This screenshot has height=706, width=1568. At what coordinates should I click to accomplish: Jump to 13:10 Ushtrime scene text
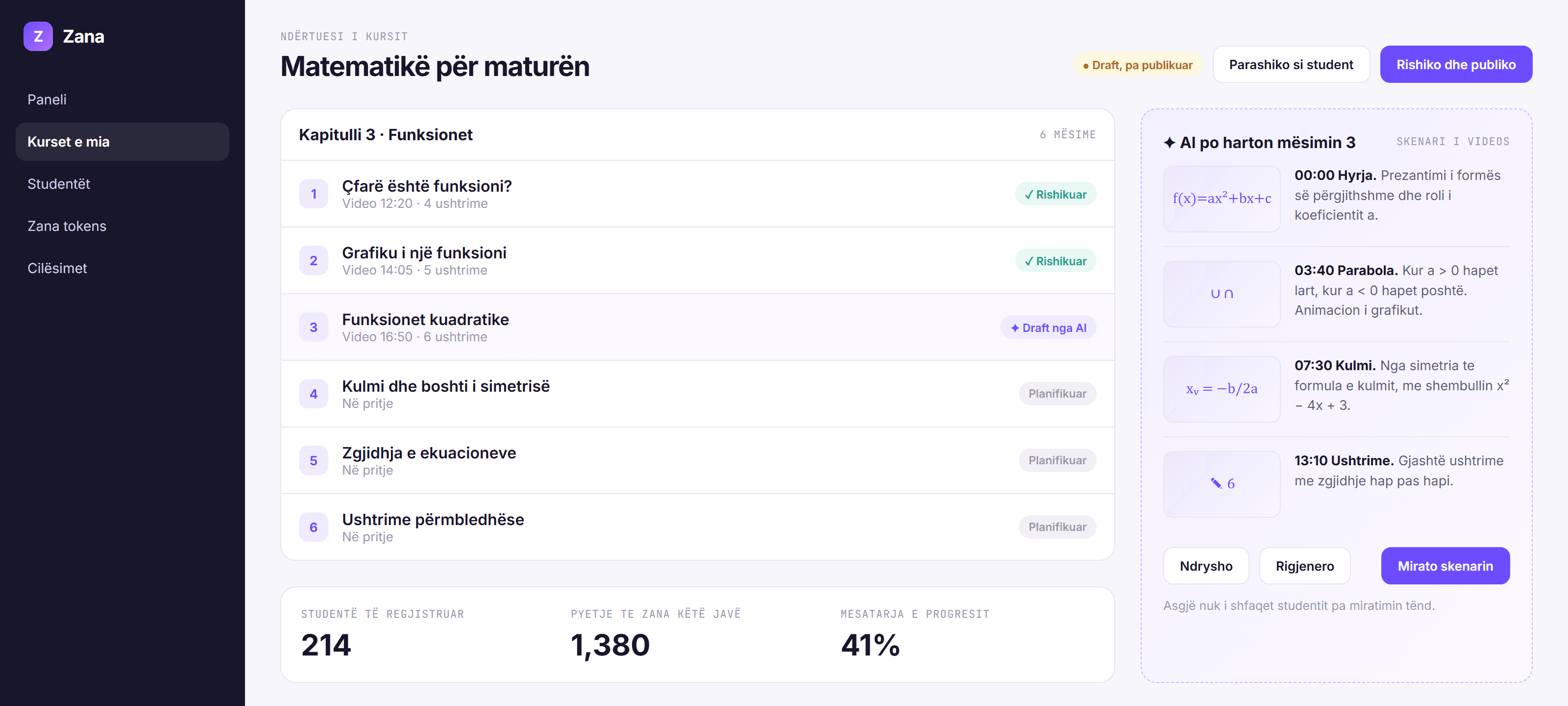click(1399, 470)
